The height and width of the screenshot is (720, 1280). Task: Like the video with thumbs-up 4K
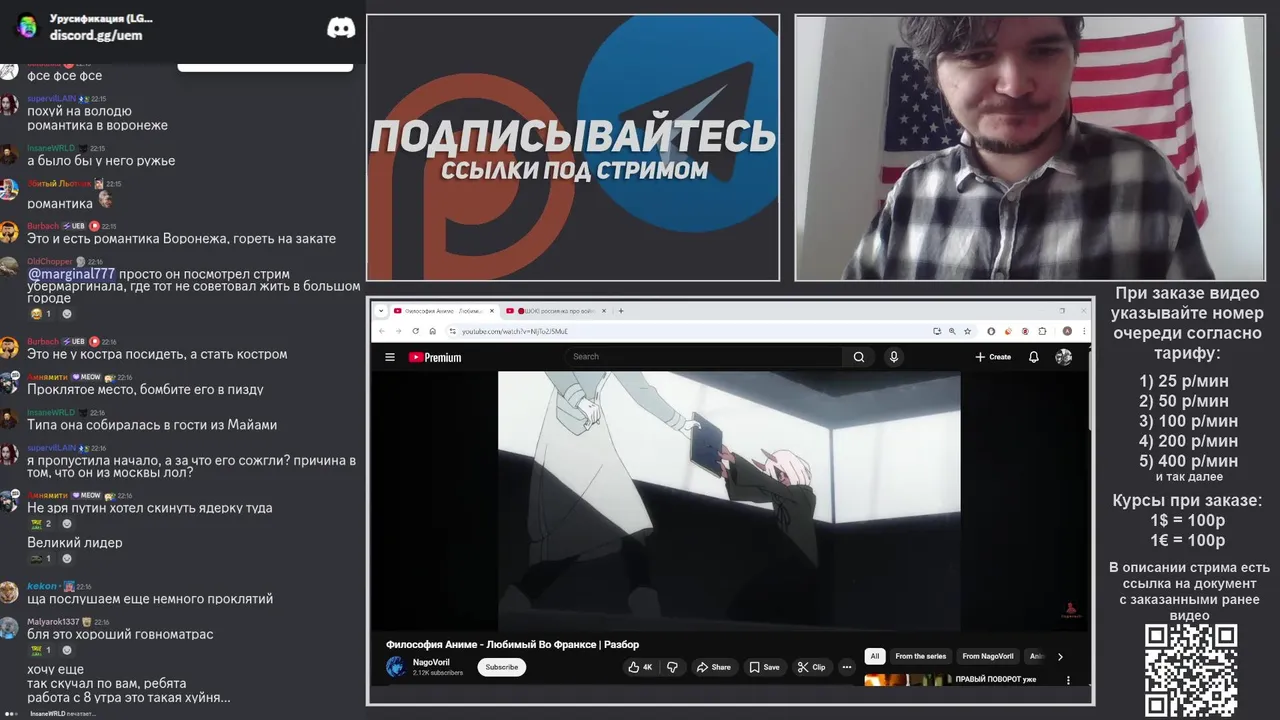[x=640, y=667]
